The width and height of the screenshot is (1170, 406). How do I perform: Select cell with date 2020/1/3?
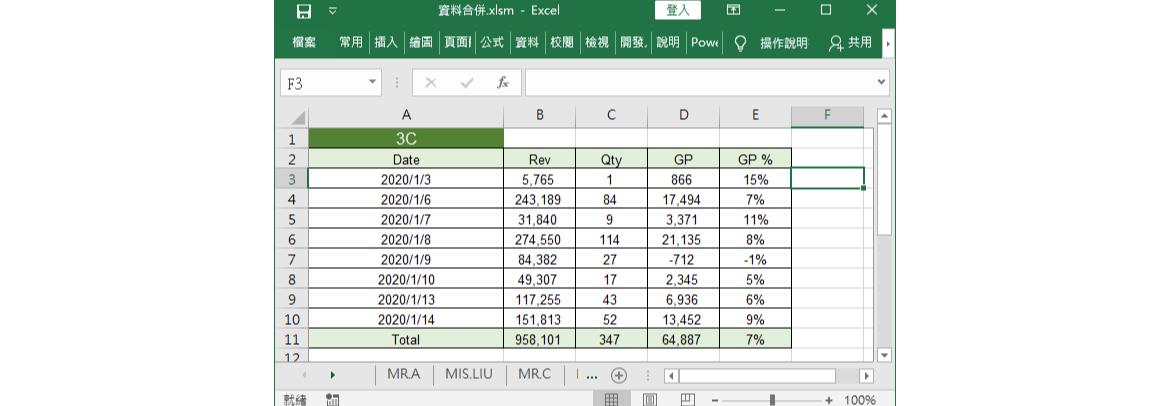[406, 179]
